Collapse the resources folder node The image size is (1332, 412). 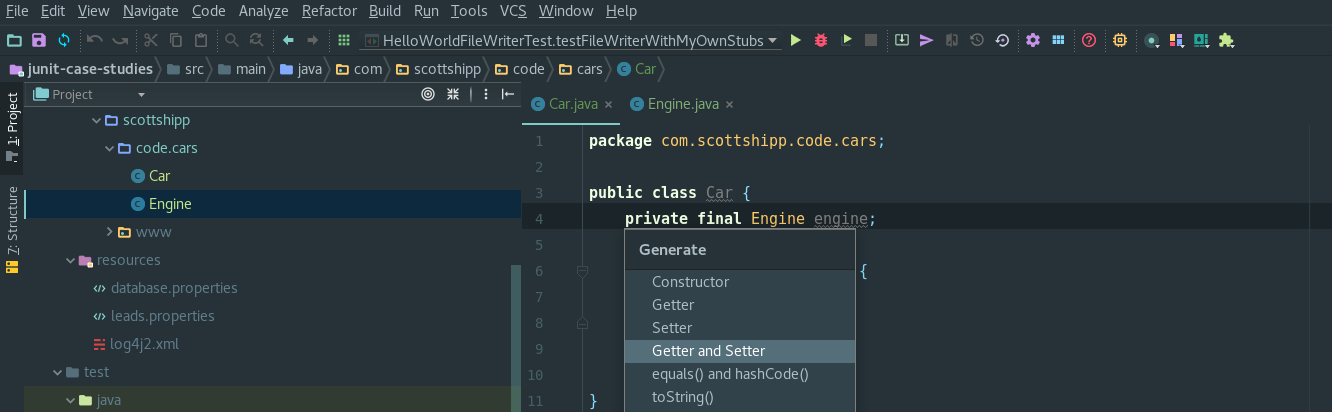pos(70,260)
